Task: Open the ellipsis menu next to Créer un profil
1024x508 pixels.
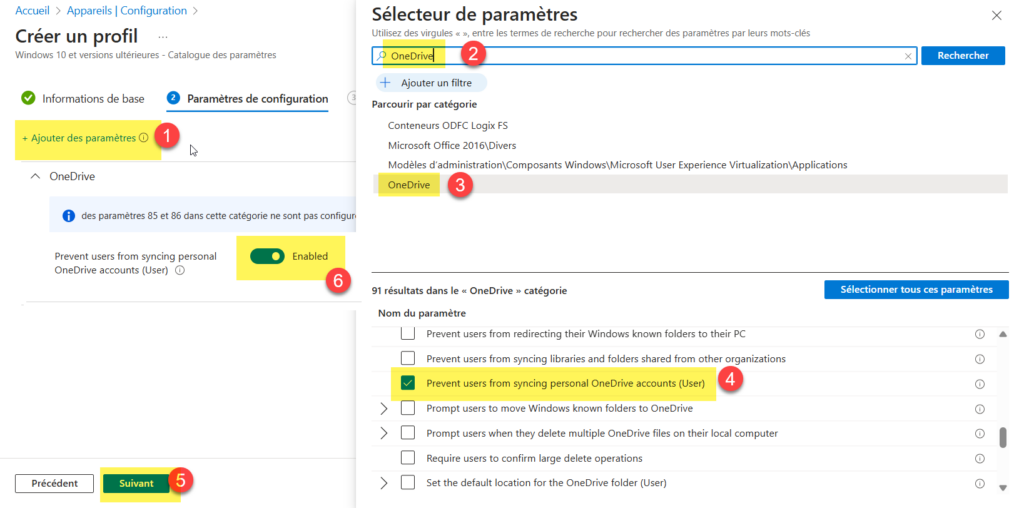Action: pos(163,37)
